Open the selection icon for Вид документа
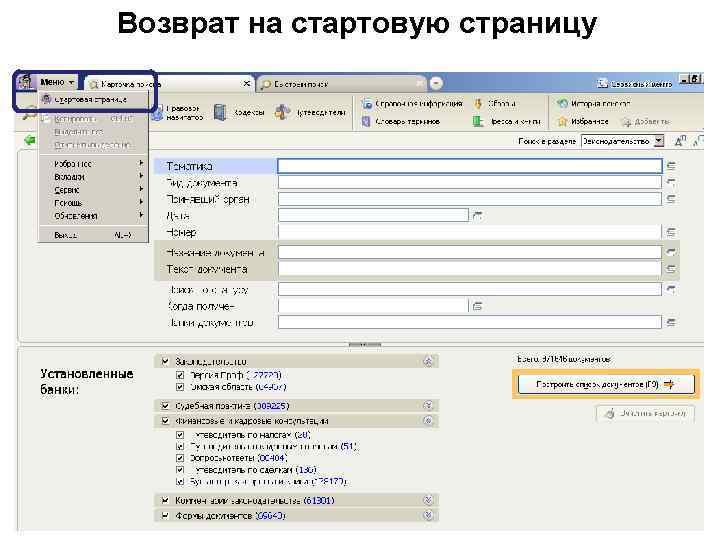This screenshot has width=720, height=540. [671, 183]
